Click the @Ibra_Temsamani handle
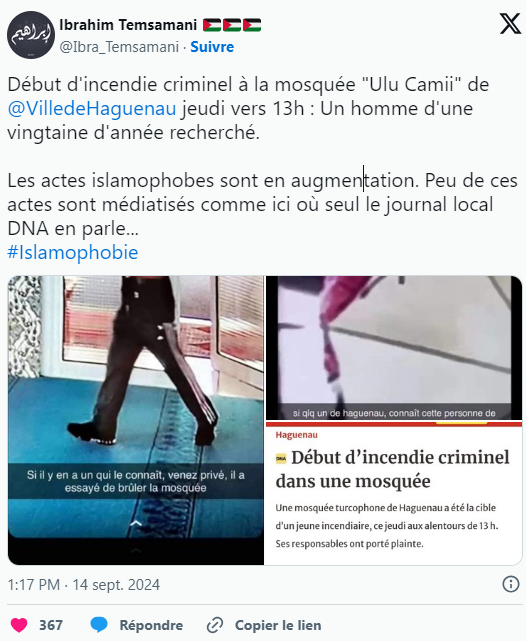526x641 pixels. point(119,47)
